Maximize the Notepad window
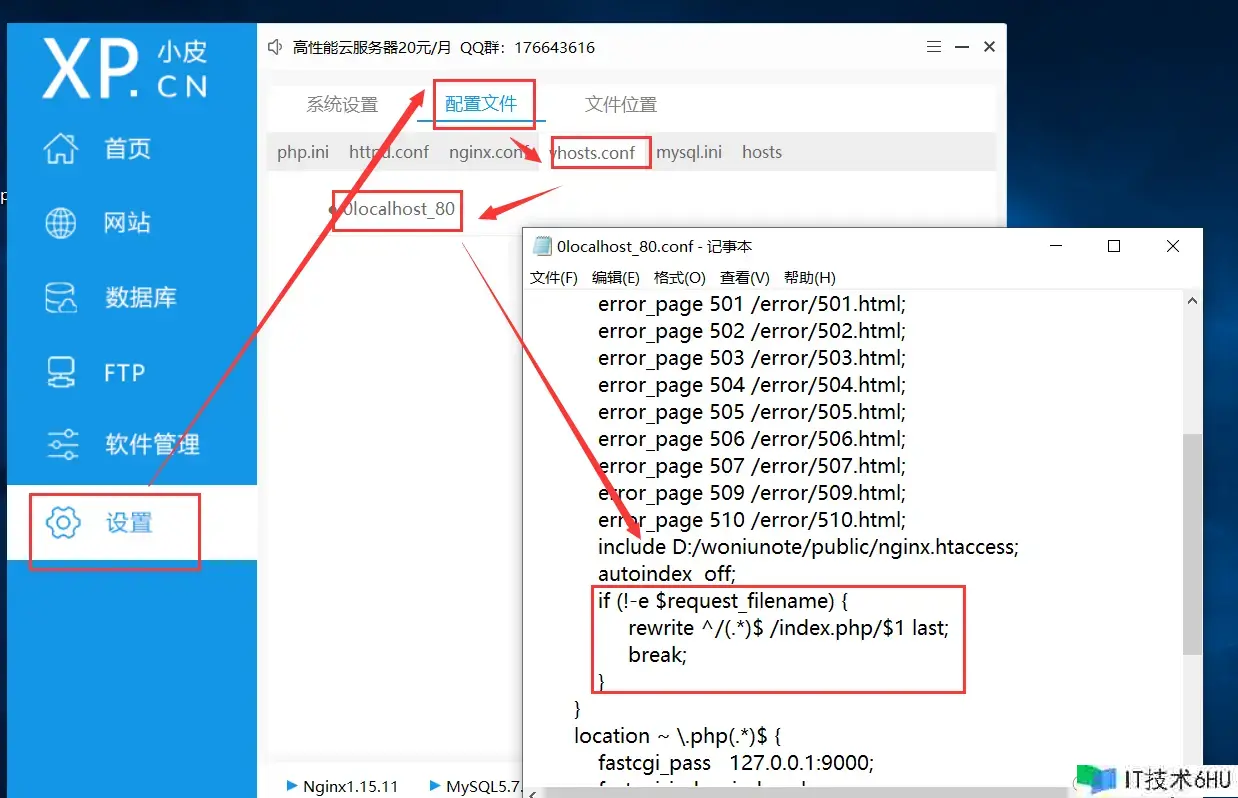The image size is (1238, 798). coord(1114,246)
